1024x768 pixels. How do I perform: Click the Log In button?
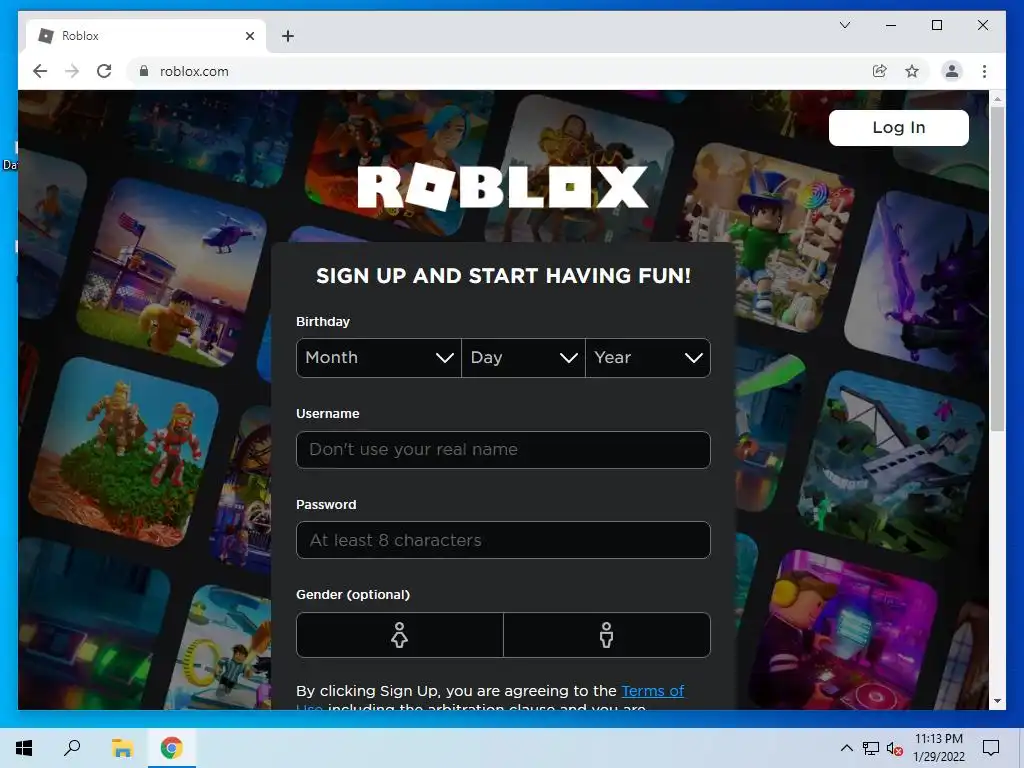(899, 127)
